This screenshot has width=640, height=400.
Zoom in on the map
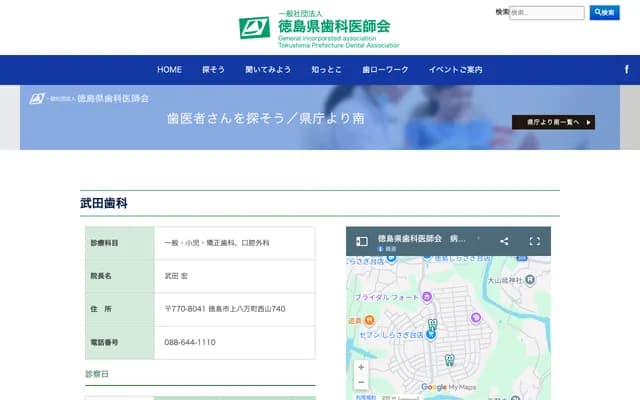(361, 367)
